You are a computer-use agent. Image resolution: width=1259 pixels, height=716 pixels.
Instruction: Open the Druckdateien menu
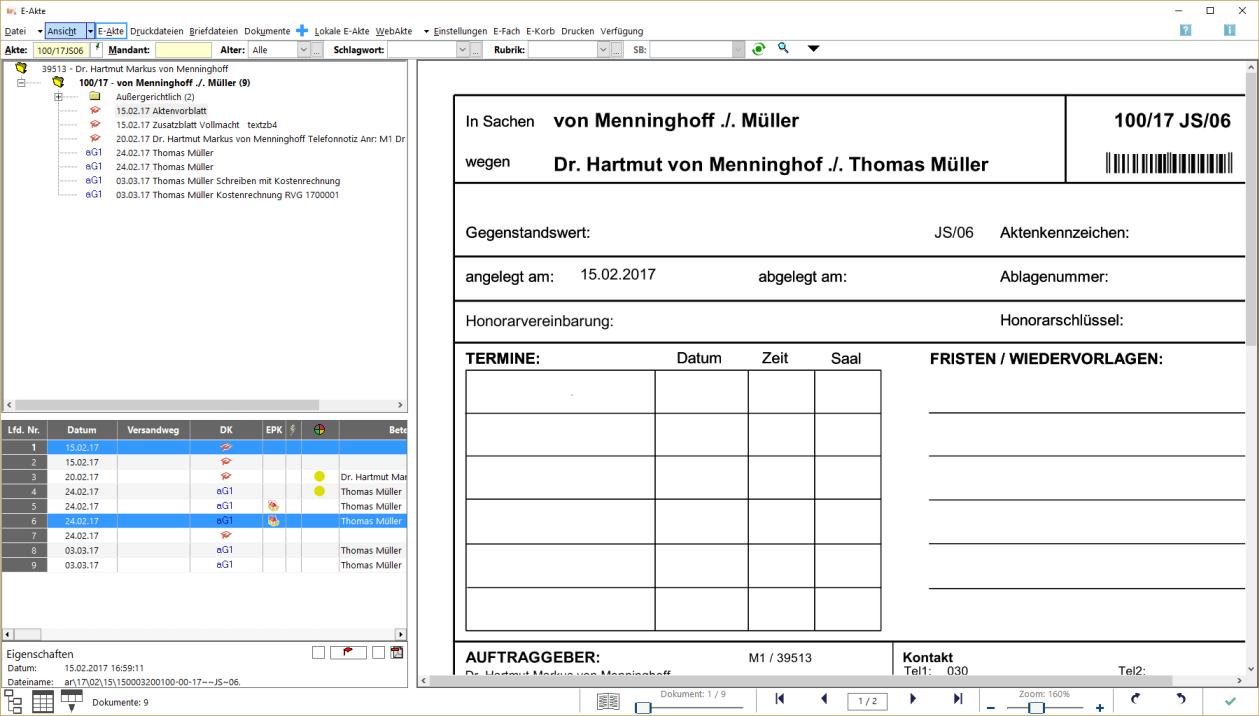(157, 31)
